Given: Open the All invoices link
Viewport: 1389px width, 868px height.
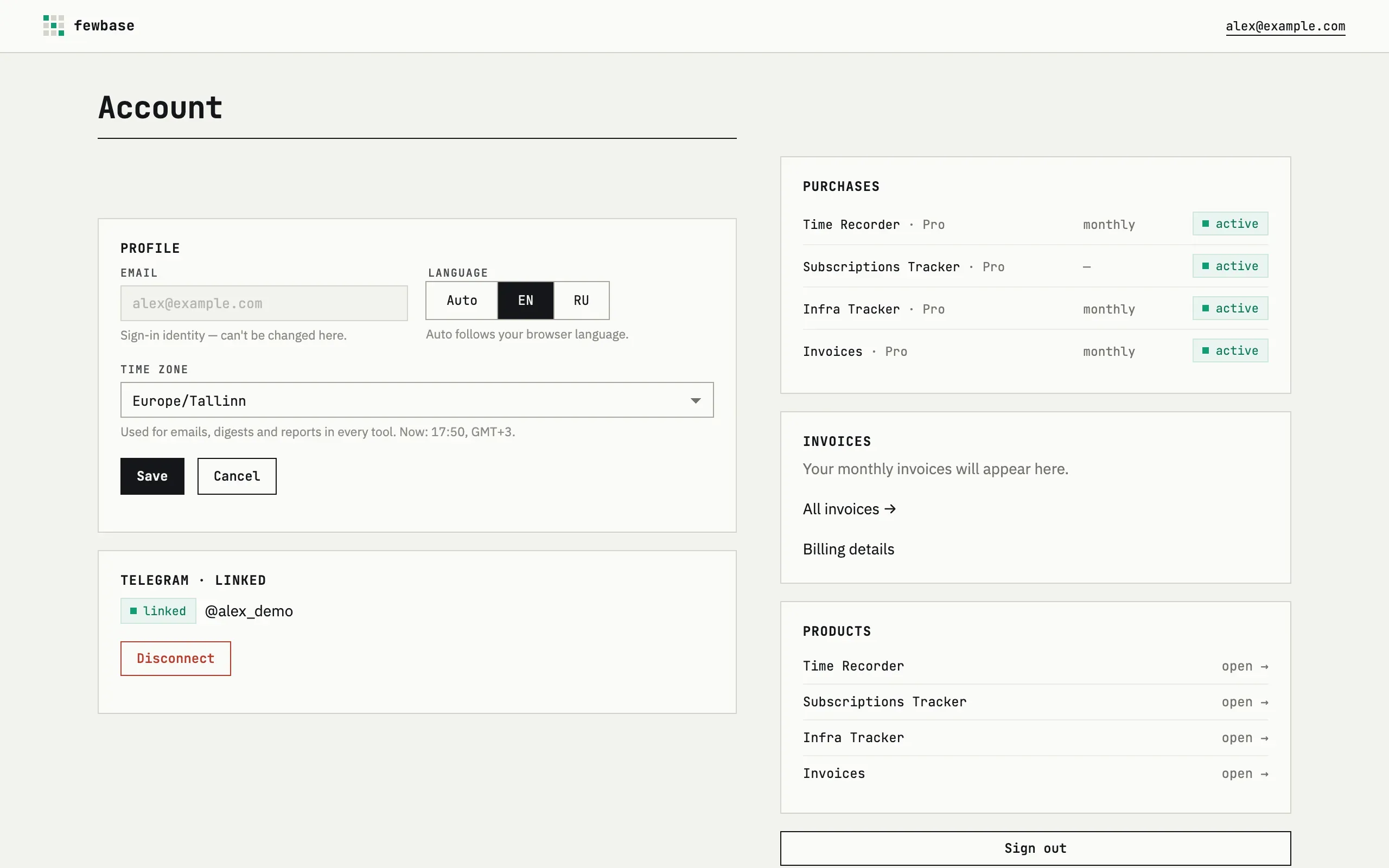Looking at the screenshot, I should tap(849, 509).
